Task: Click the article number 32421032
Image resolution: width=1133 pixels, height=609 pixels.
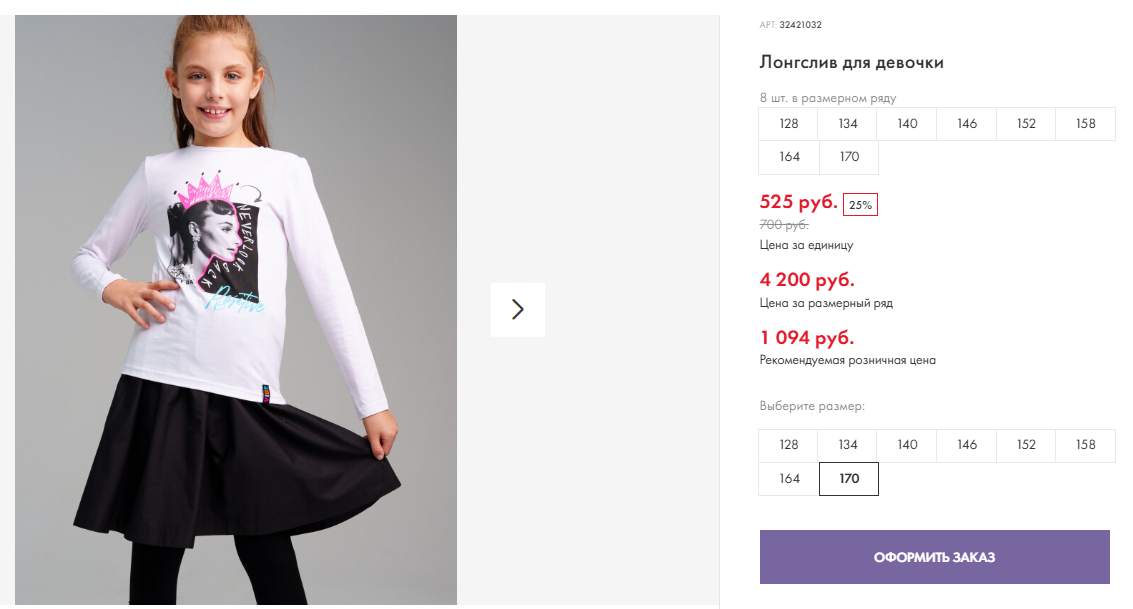Action: 800,25
